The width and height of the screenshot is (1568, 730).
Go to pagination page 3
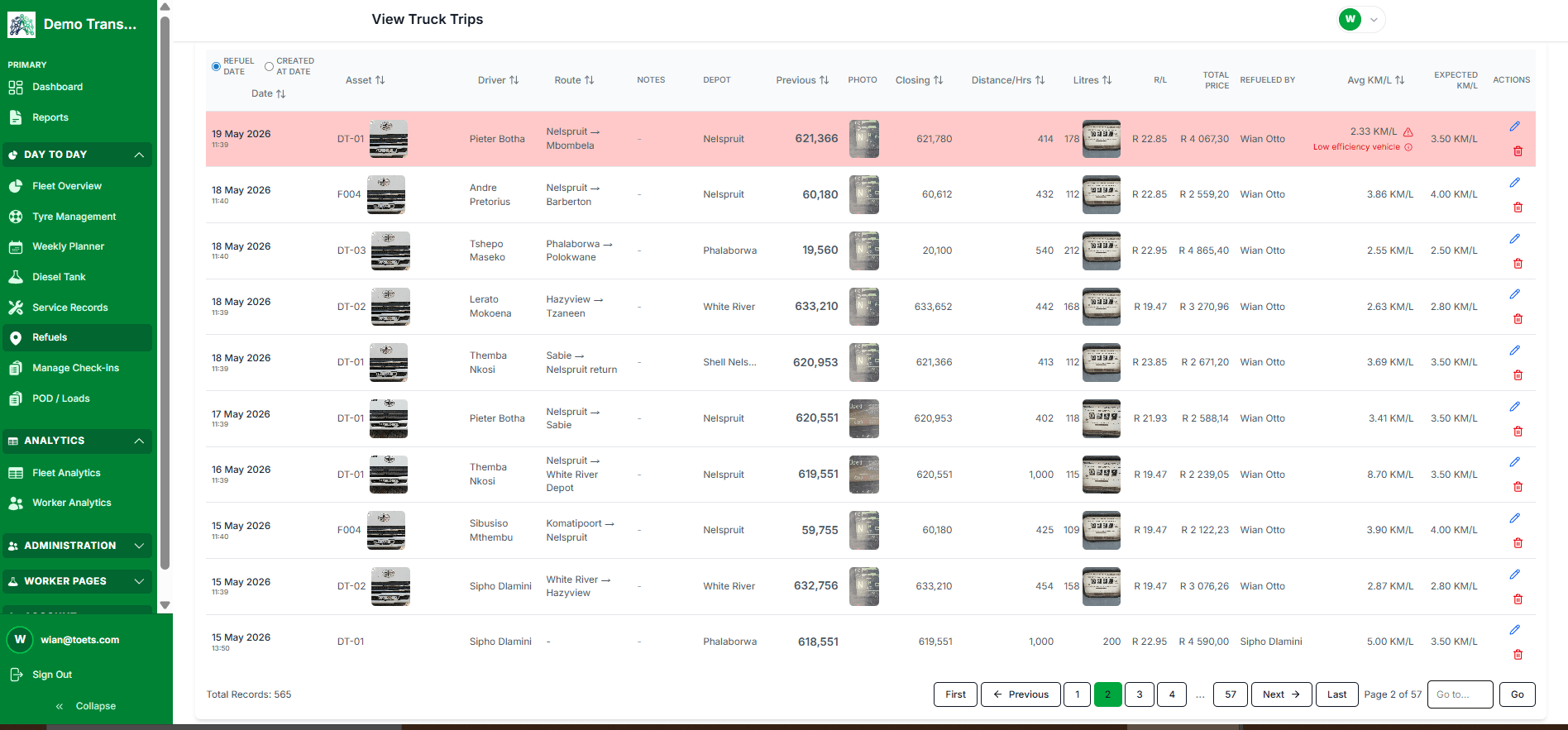point(1140,694)
